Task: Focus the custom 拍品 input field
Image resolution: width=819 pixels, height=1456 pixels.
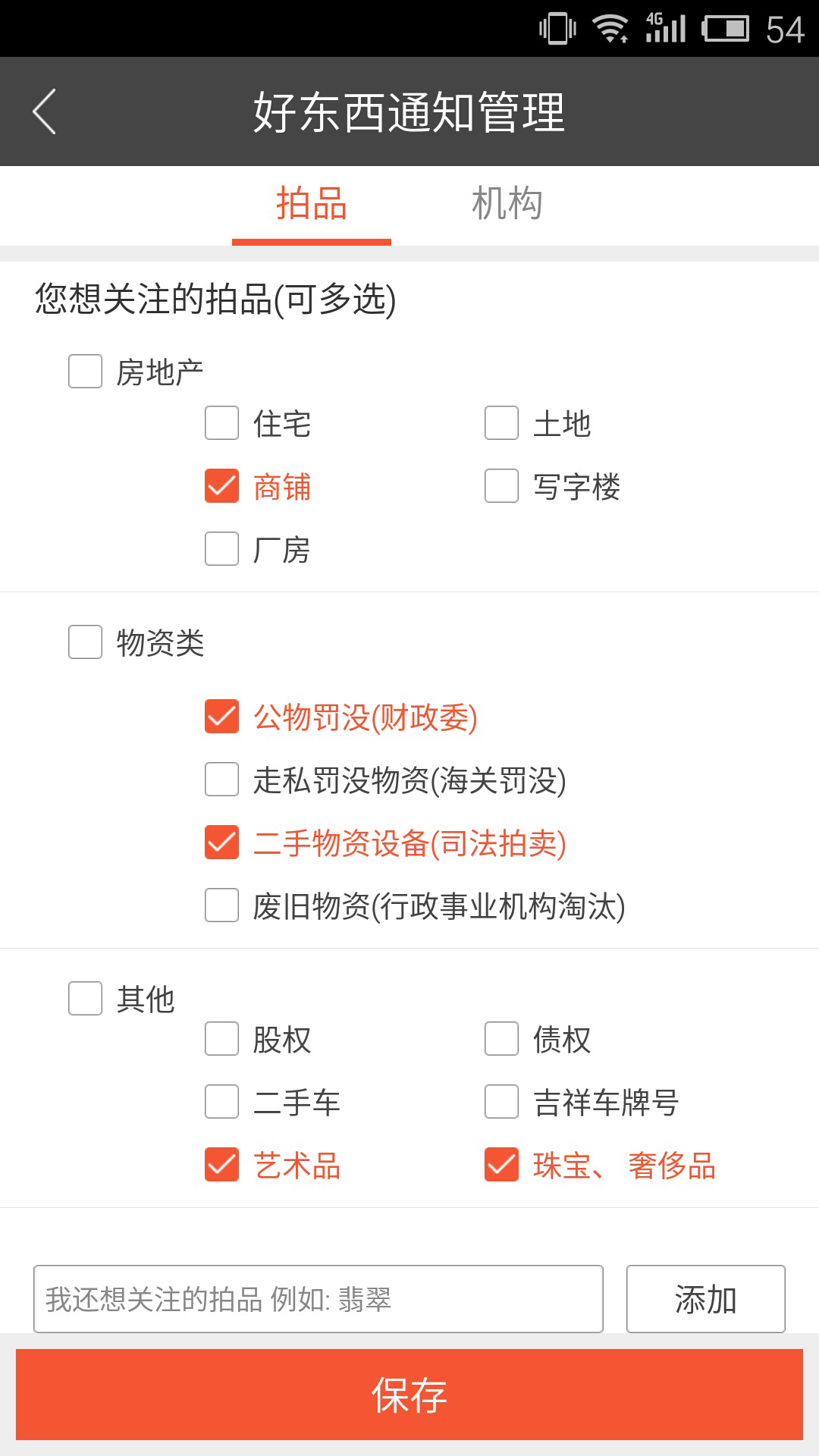Action: [318, 1299]
